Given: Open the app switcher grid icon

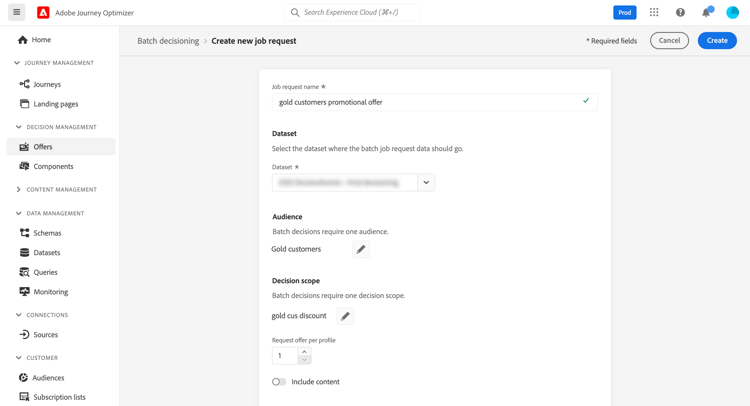Looking at the screenshot, I should point(654,12).
